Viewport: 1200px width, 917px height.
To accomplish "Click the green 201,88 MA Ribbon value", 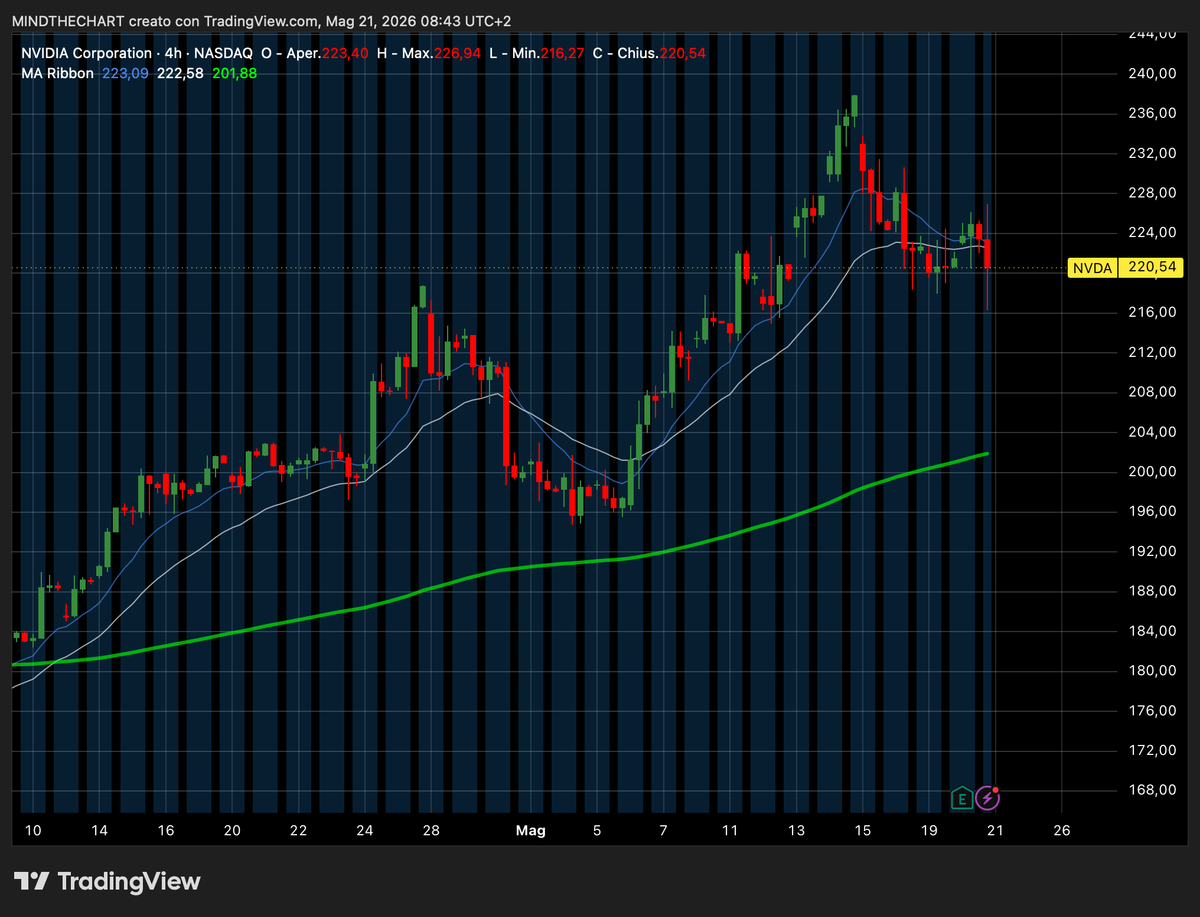I will pos(233,73).
